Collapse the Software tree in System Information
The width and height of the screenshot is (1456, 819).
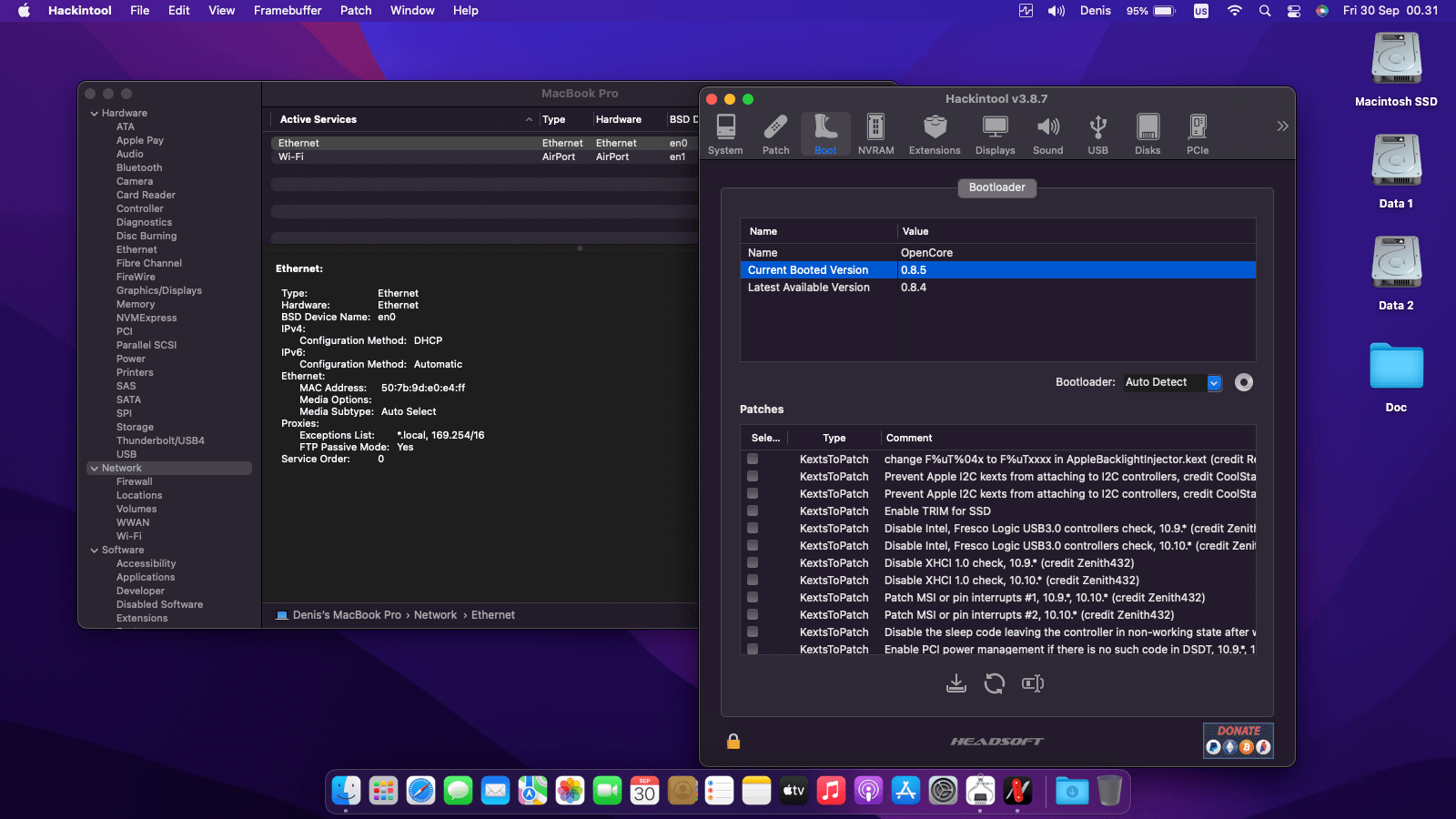coord(95,551)
